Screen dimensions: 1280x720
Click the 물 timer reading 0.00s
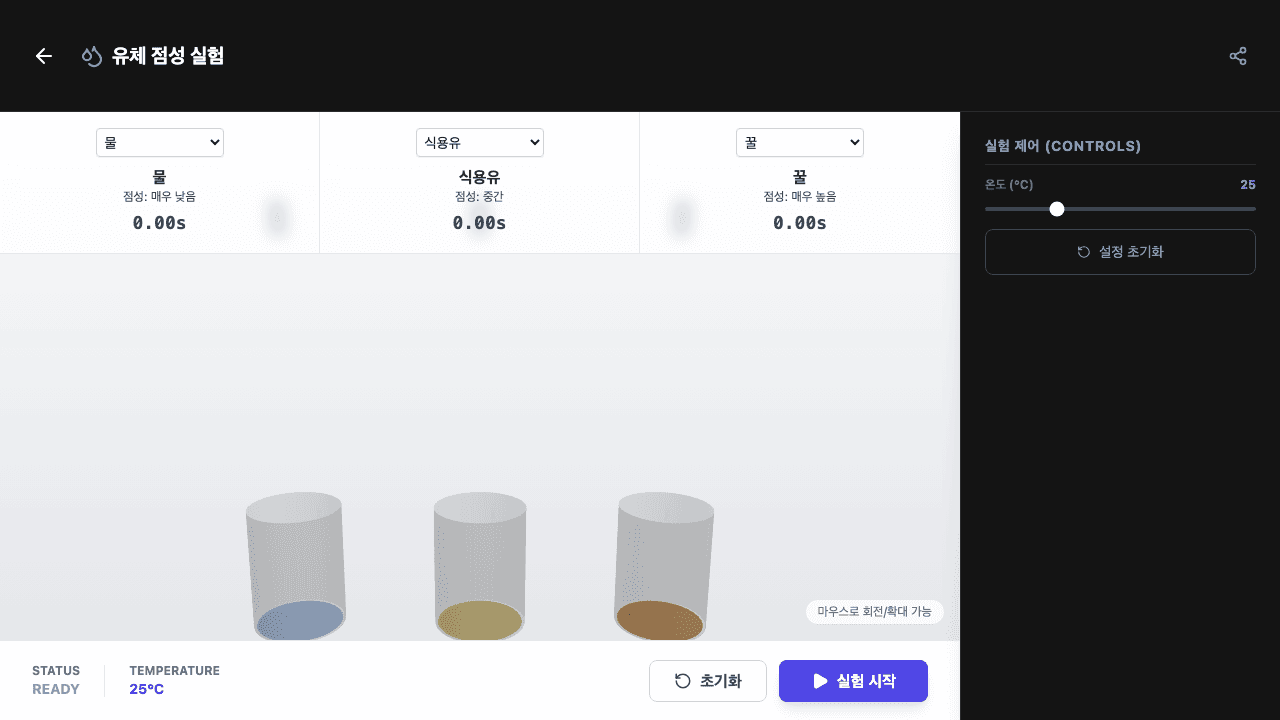[x=159, y=222]
